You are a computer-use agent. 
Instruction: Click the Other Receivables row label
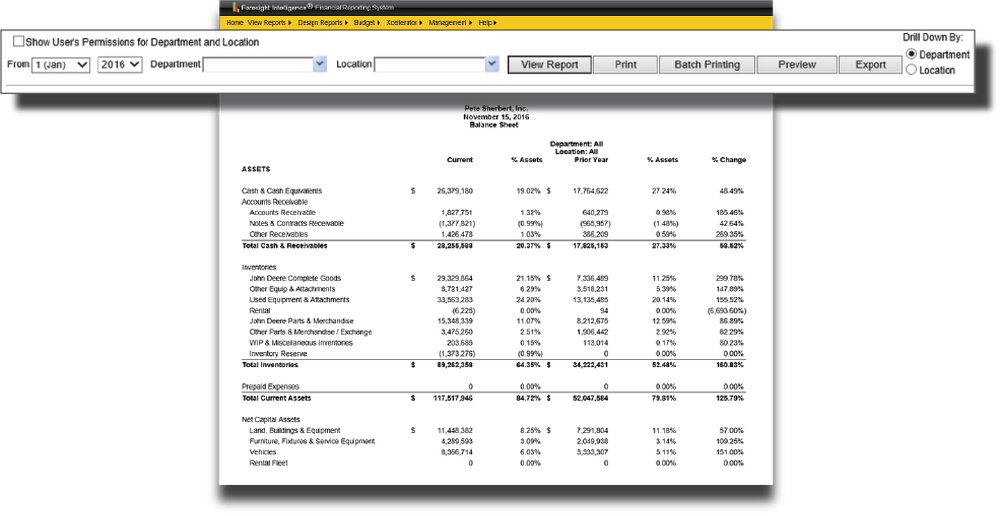[x=278, y=234]
